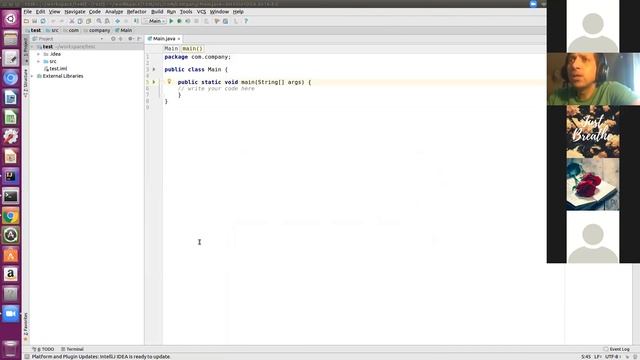This screenshot has height=360, width=640.
Task: Open the Files manager in the launcher
Action: click(11, 39)
